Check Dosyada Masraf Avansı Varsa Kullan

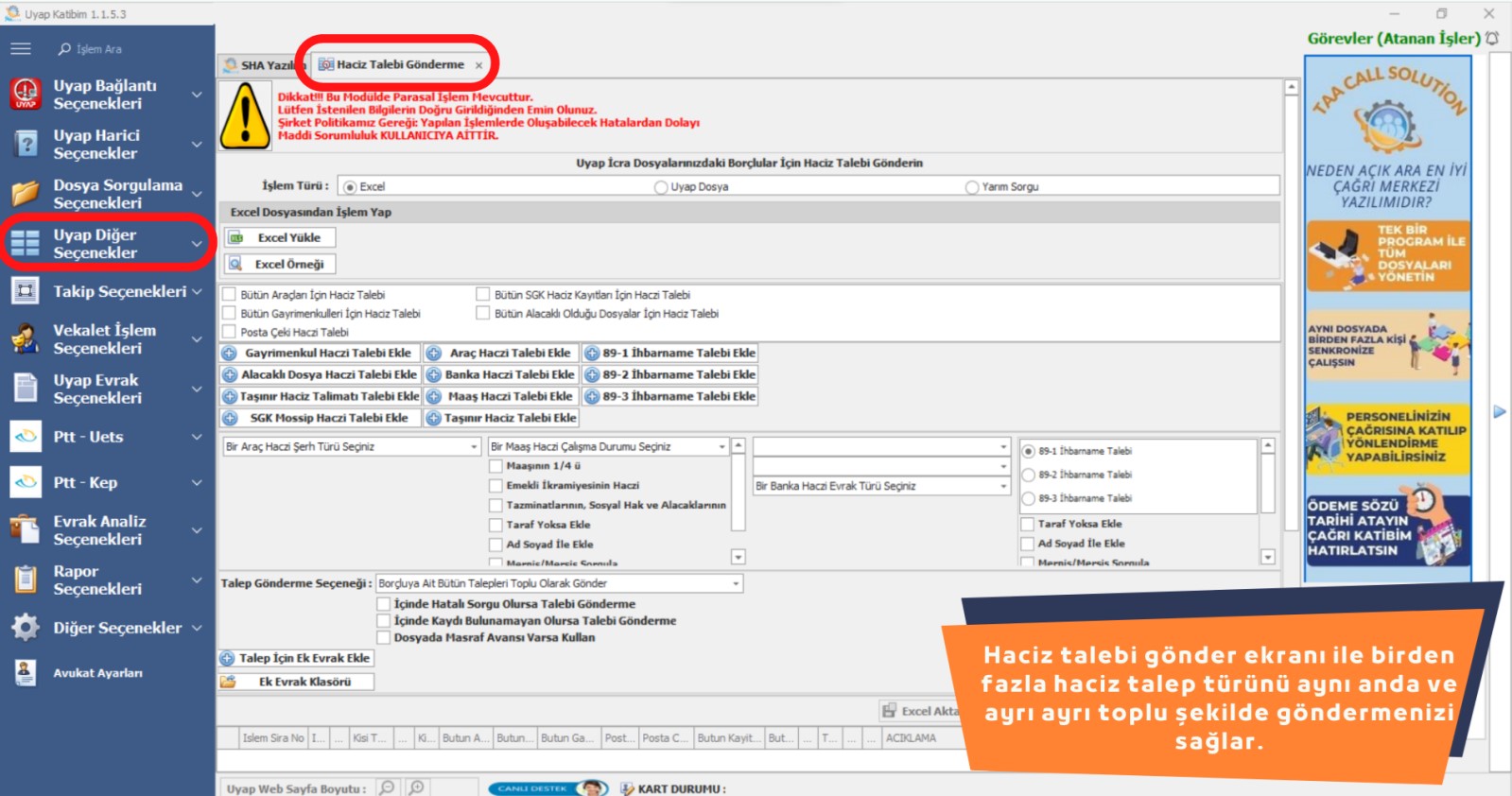(x=384, y=638)
